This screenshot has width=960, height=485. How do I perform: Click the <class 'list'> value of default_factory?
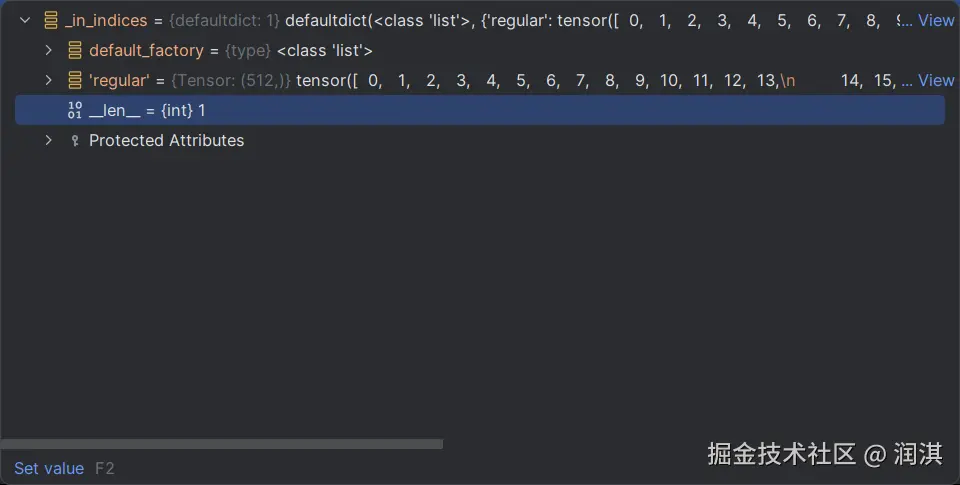click(324, 50)
